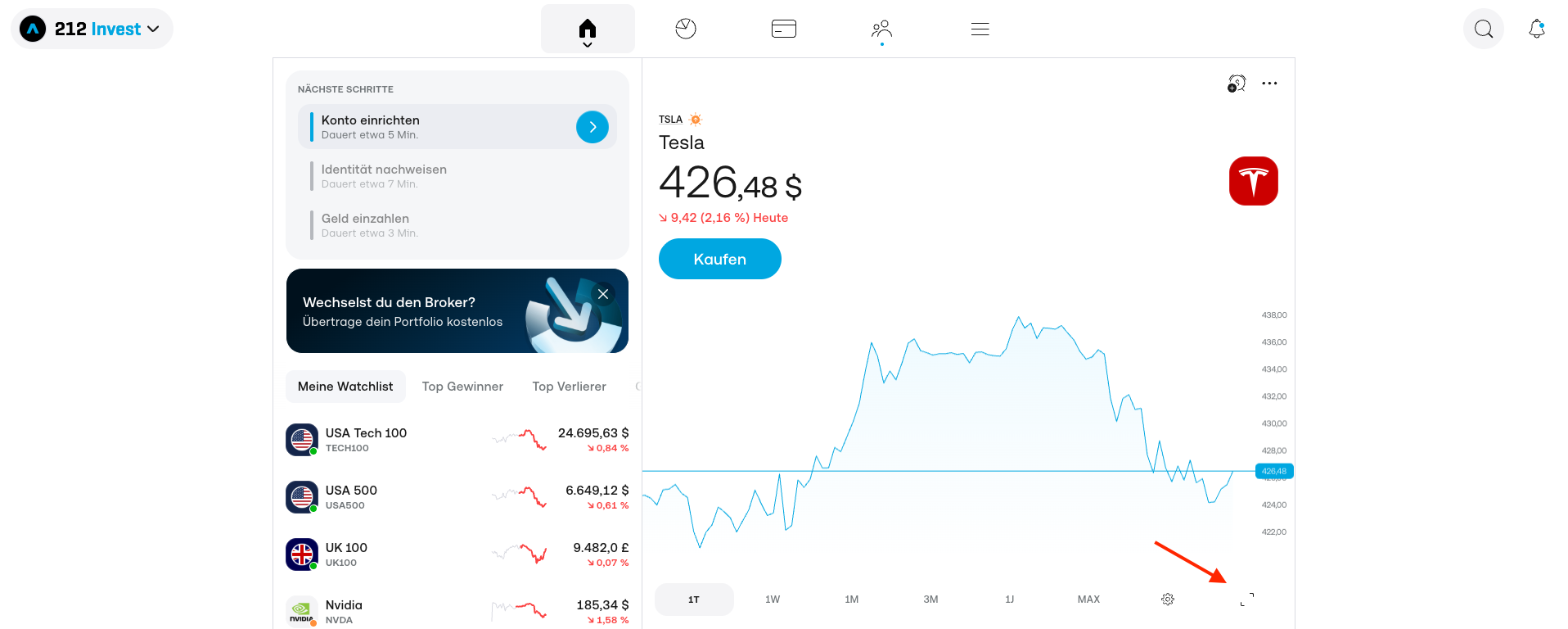
Task: Open the hamburger menu icon
Action: [980, 29]
